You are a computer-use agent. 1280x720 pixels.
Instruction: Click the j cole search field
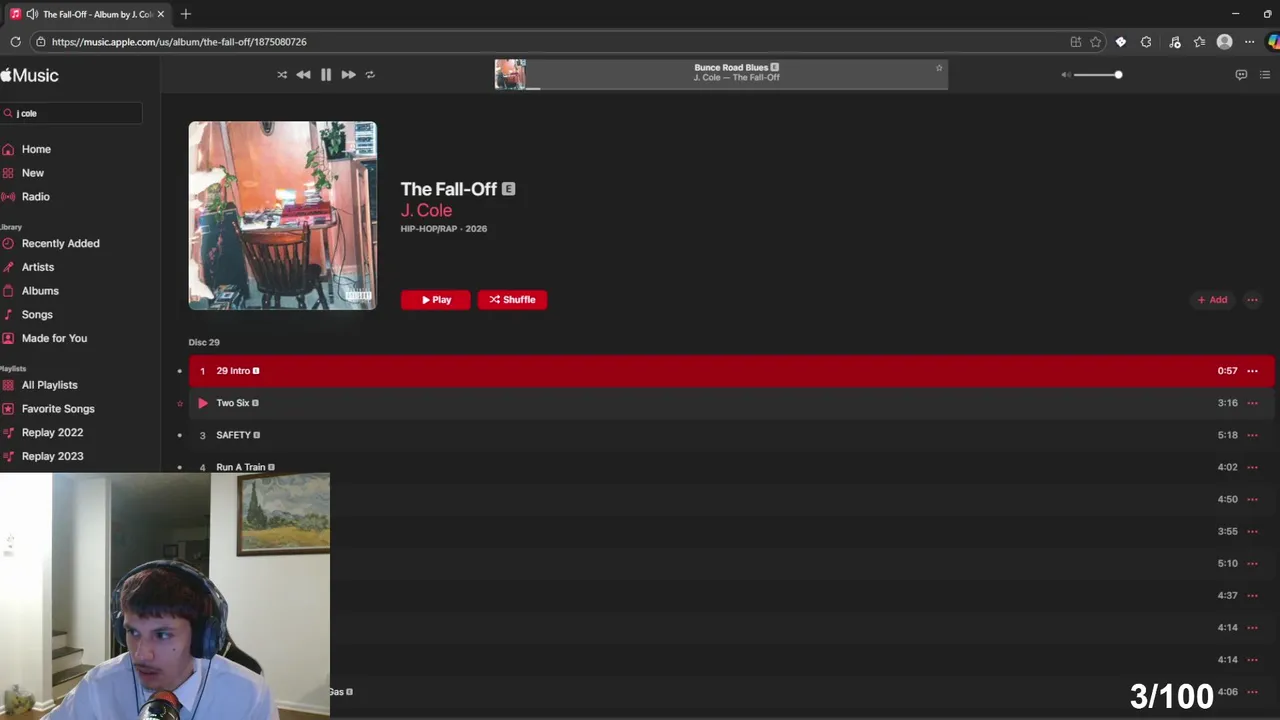(x=71, y=113)
